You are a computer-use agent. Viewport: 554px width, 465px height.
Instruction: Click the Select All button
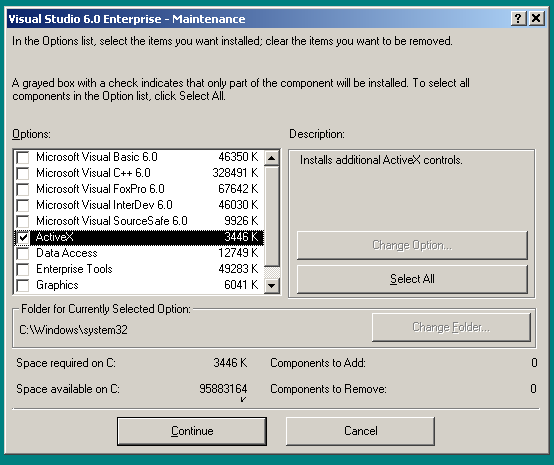click(x=412, y=279)
